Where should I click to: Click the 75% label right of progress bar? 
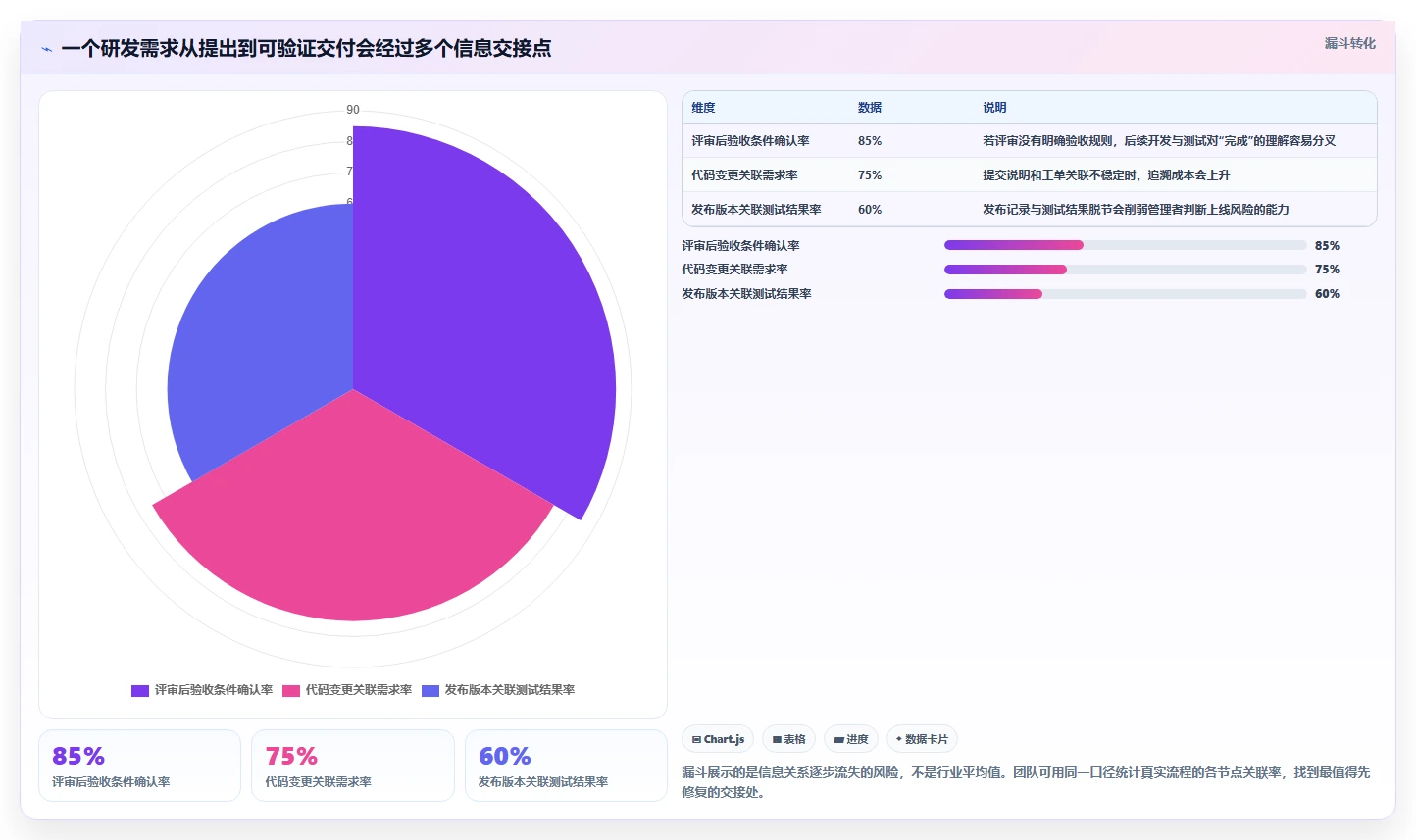coord(1327,270)
